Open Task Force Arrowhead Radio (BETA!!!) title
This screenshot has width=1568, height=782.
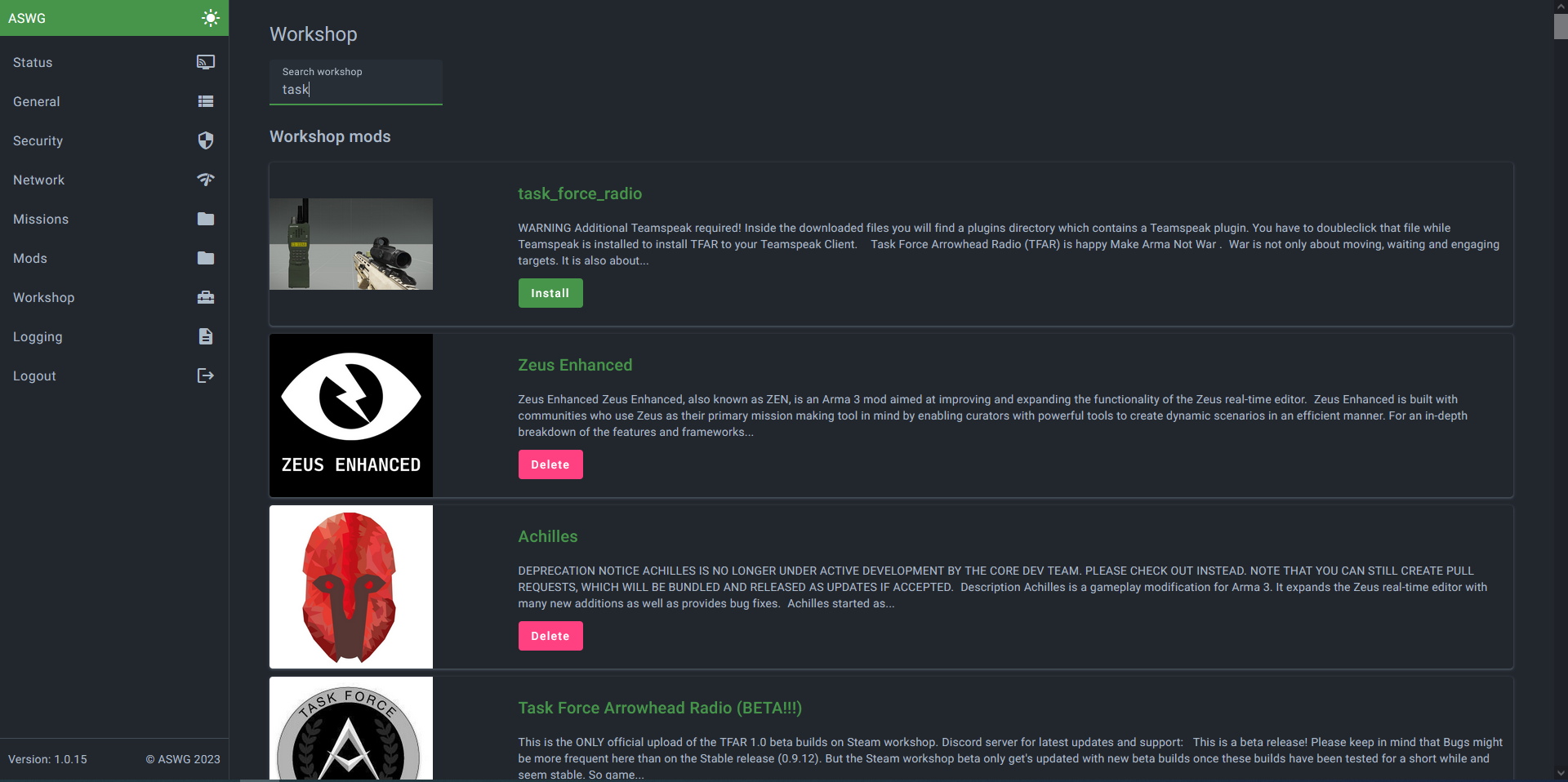660,708
